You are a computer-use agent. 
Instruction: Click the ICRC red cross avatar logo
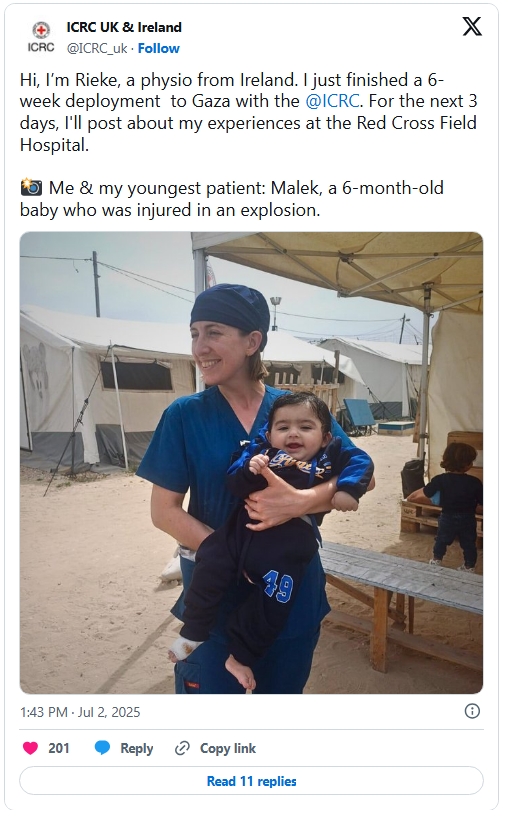[x=41, y=37]
